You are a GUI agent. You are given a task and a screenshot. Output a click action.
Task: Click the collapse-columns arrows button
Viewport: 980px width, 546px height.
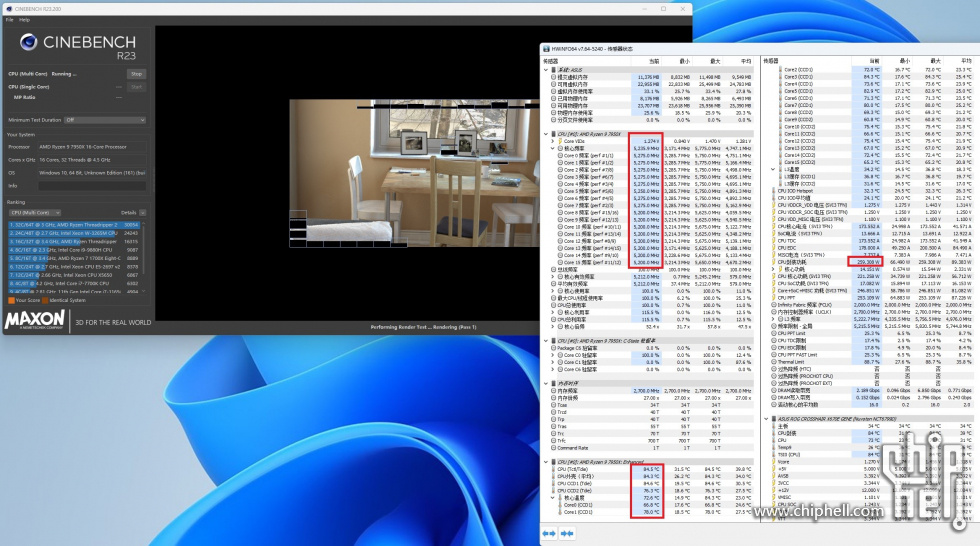click(568, 534)
